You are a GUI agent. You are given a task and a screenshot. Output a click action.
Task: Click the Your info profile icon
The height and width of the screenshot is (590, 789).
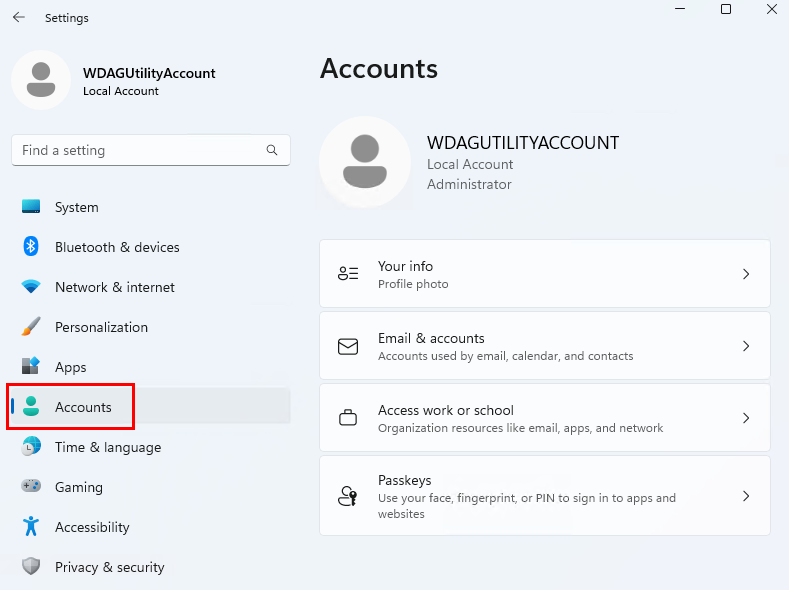point(348,274)
